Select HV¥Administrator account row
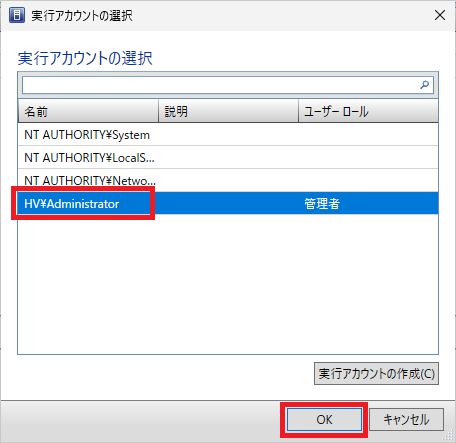Image resolution: width=456 pixels, height=443 pixels. [x=228, y=203]
